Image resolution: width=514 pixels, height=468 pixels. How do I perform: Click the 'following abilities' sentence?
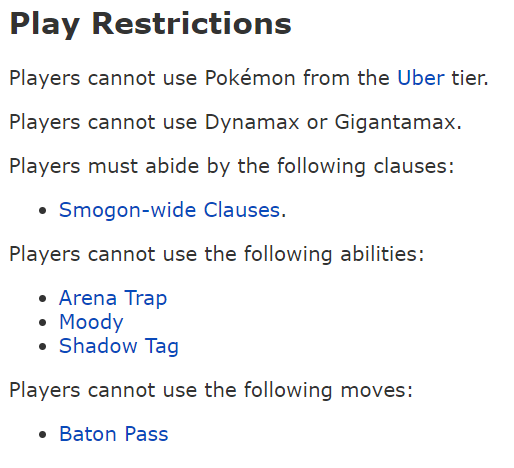pyautogui.click(x=217, y=254)
